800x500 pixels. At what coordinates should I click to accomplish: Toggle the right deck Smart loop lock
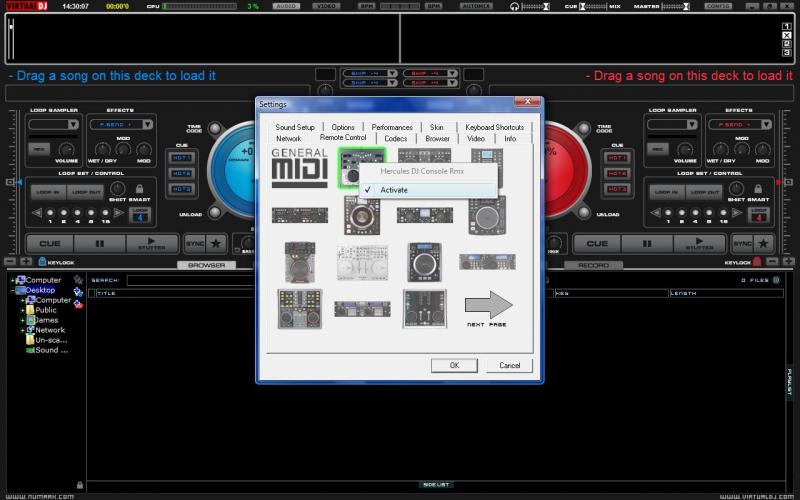(x=758, y=189)
